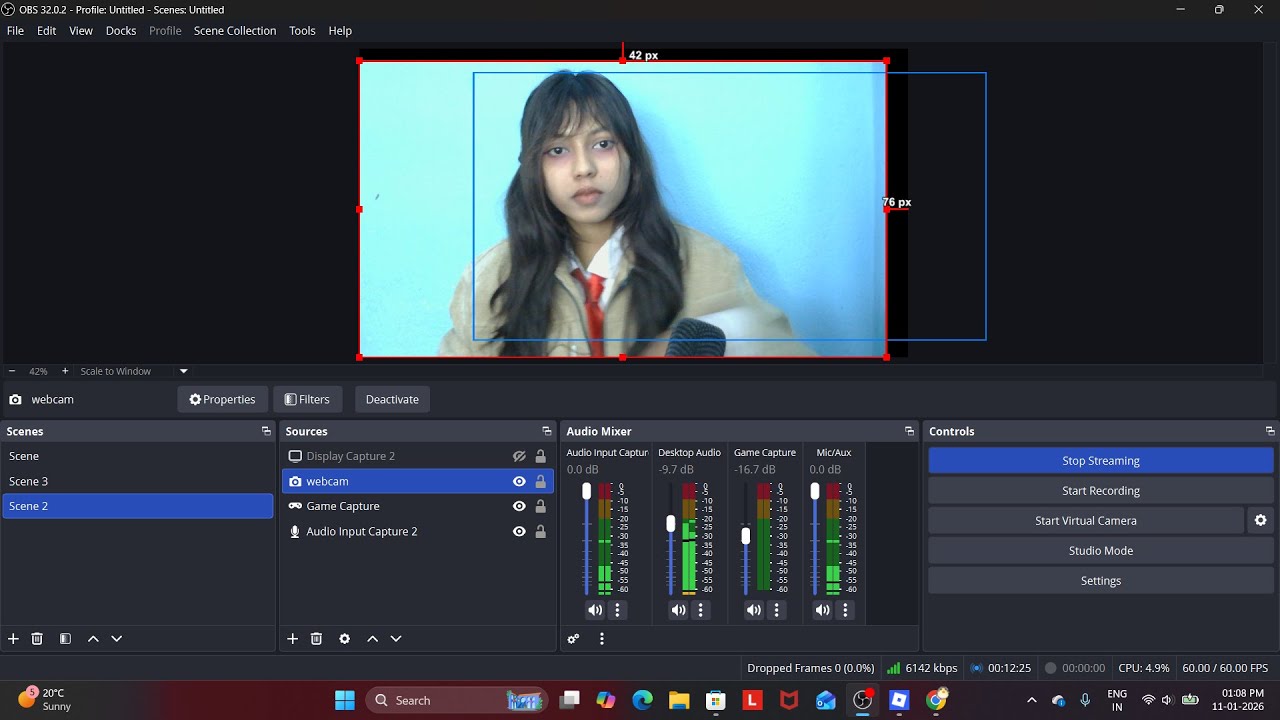1280x720 pixels.
Task: Open webcam Filters button
Action: 307,399
